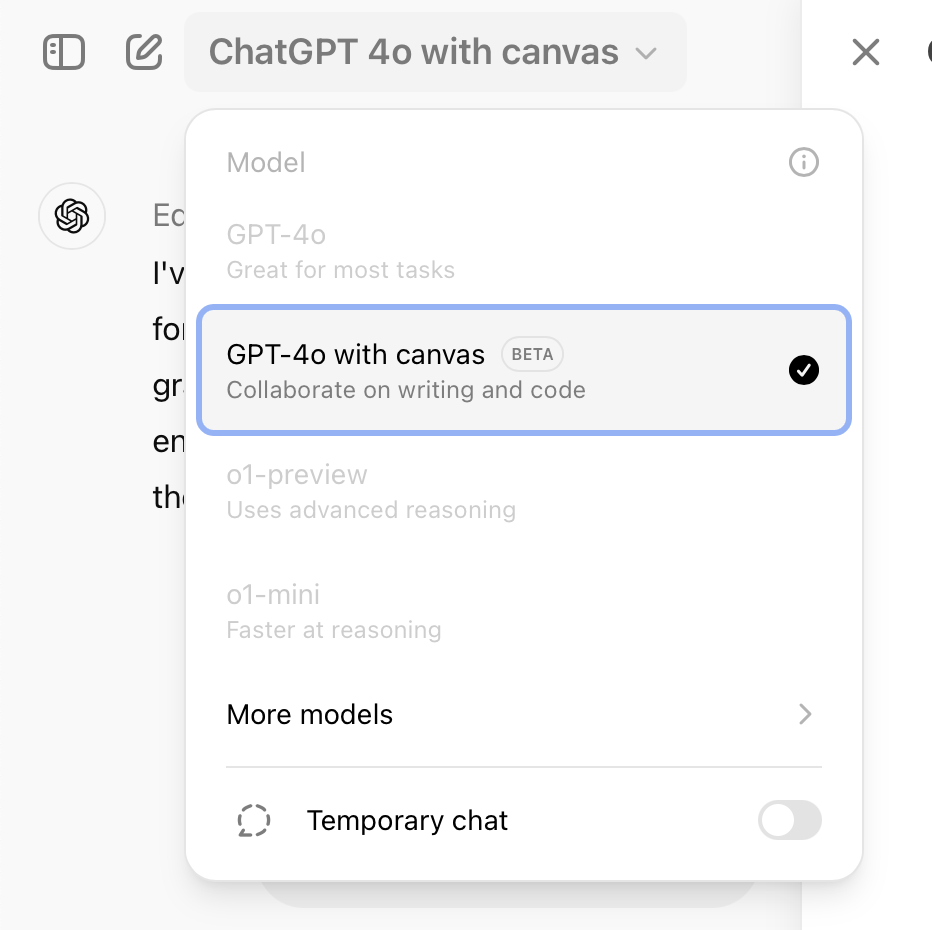The height and width of the screenshot is (930, 932).
Task: Start a new chat with compose icon
Action: 144,52
